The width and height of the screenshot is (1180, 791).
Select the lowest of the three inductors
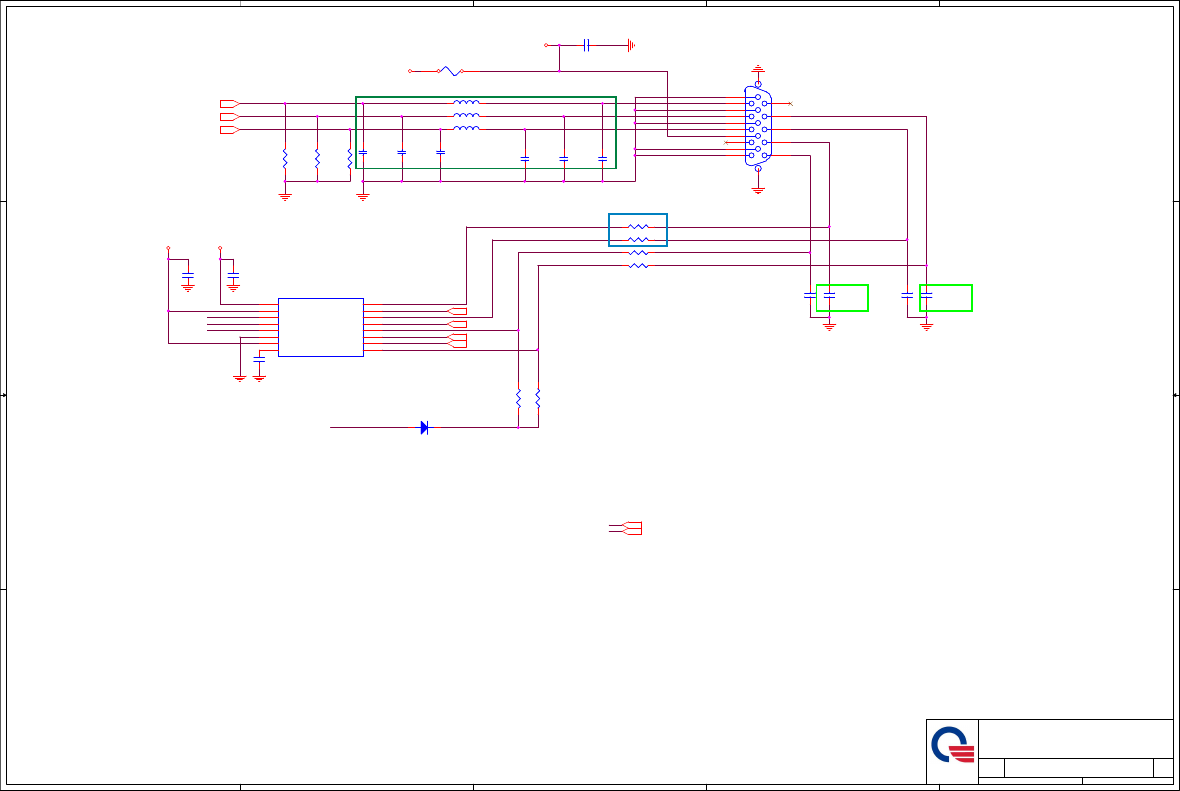pos(466,128)
